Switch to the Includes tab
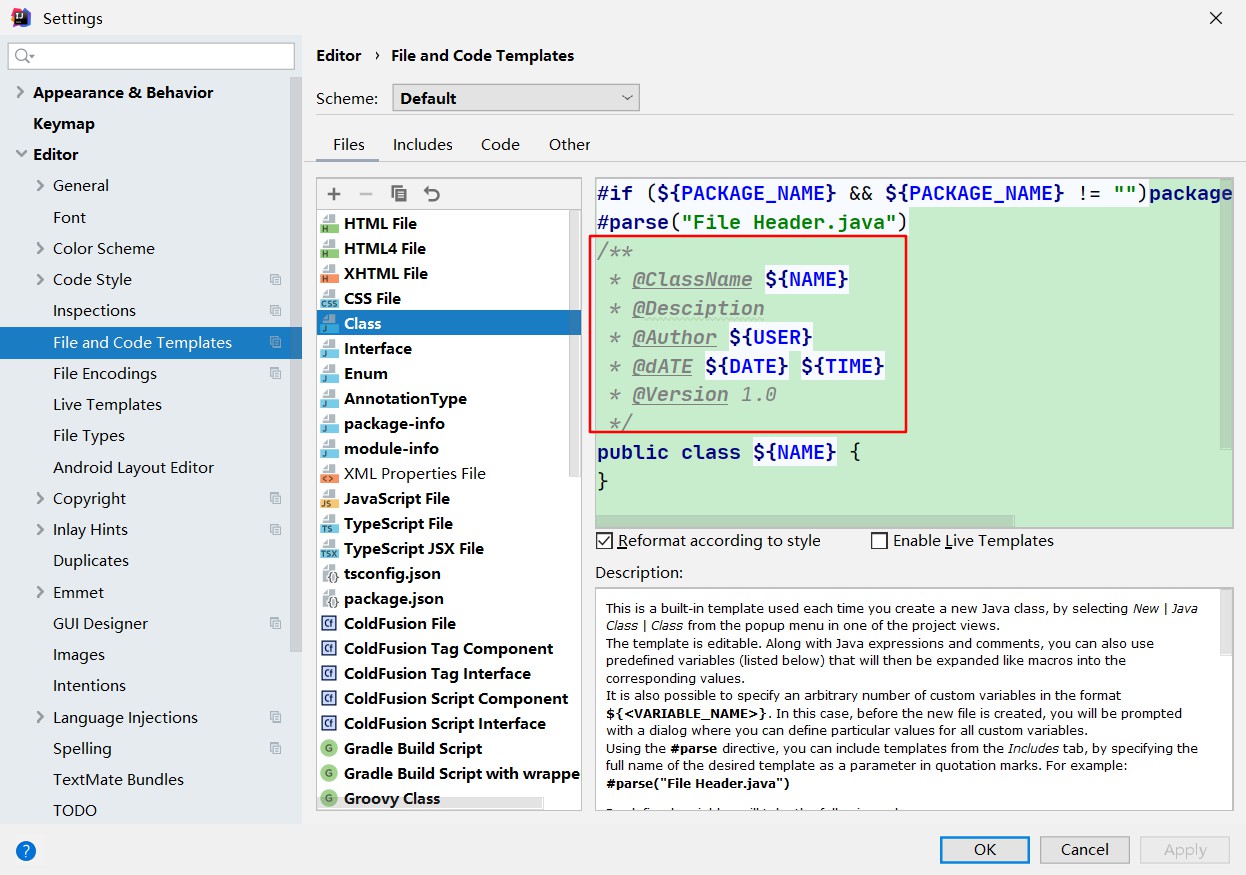The width and height of the screenshot is (1246, 875). [422, 144]
